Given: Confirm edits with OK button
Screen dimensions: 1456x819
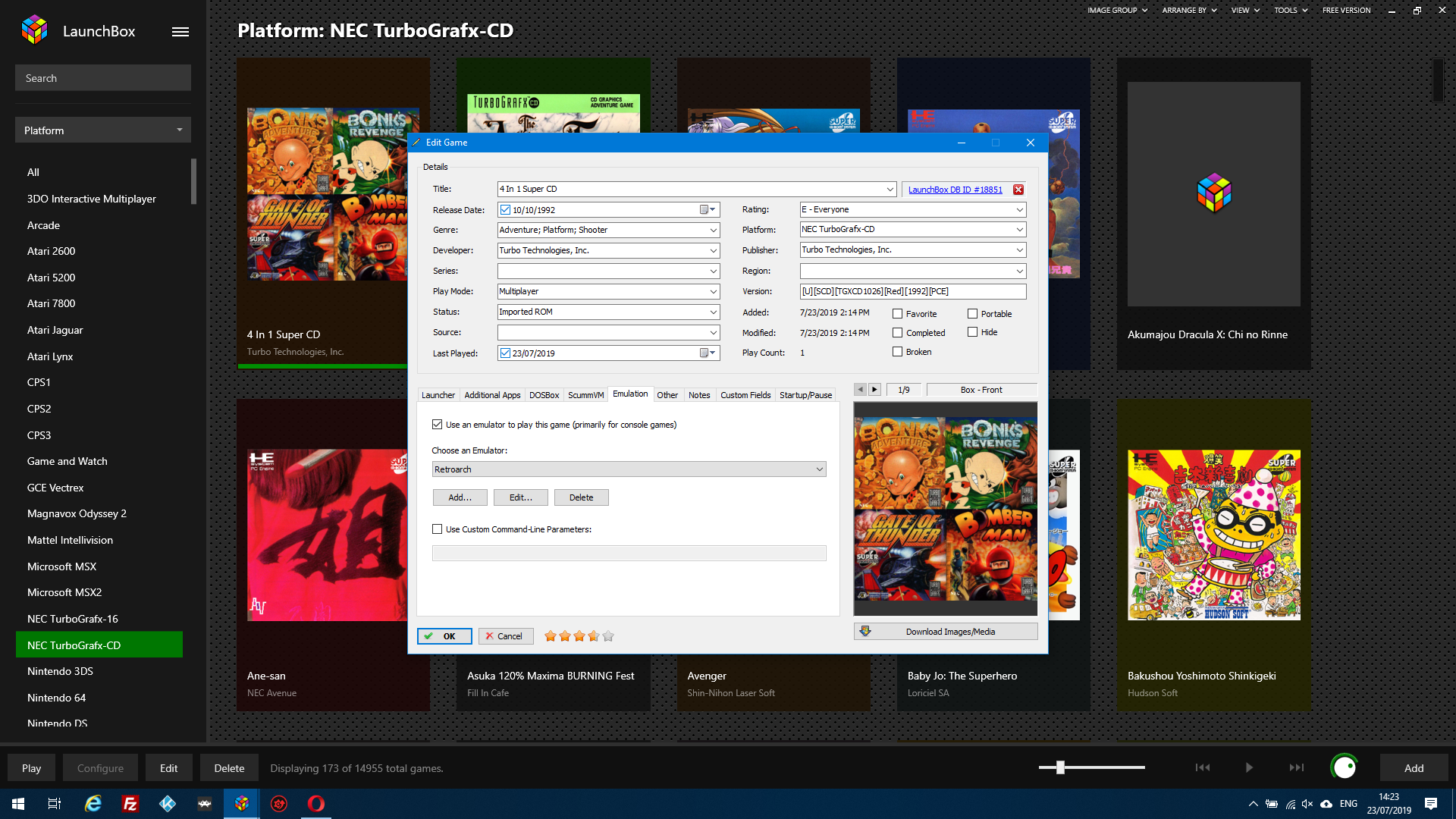Looking at the screenshot, I should 444,636.
